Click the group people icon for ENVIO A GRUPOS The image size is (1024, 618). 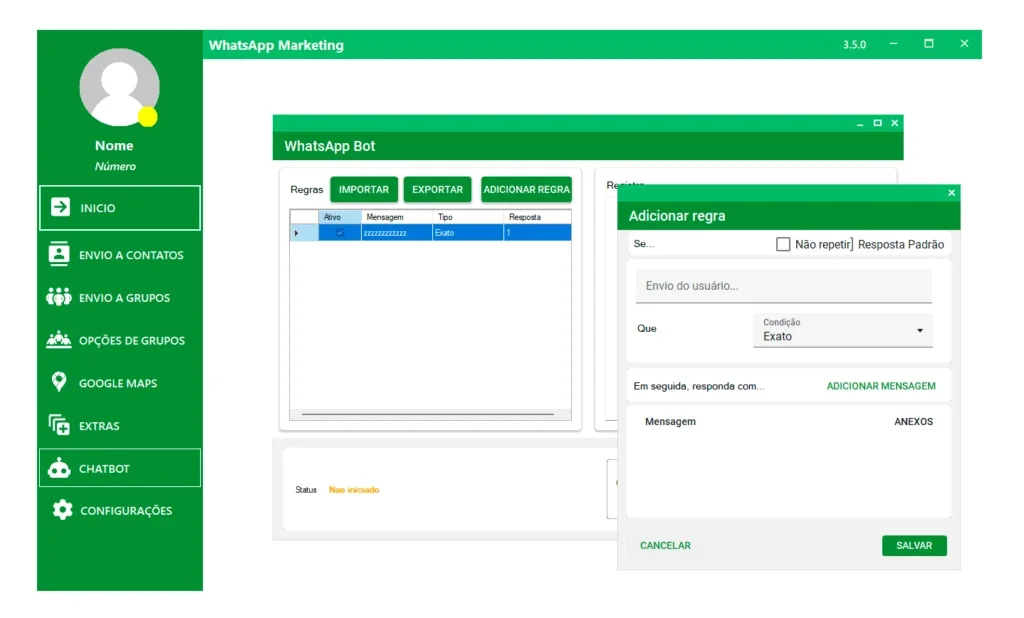[x=59, y=297]
